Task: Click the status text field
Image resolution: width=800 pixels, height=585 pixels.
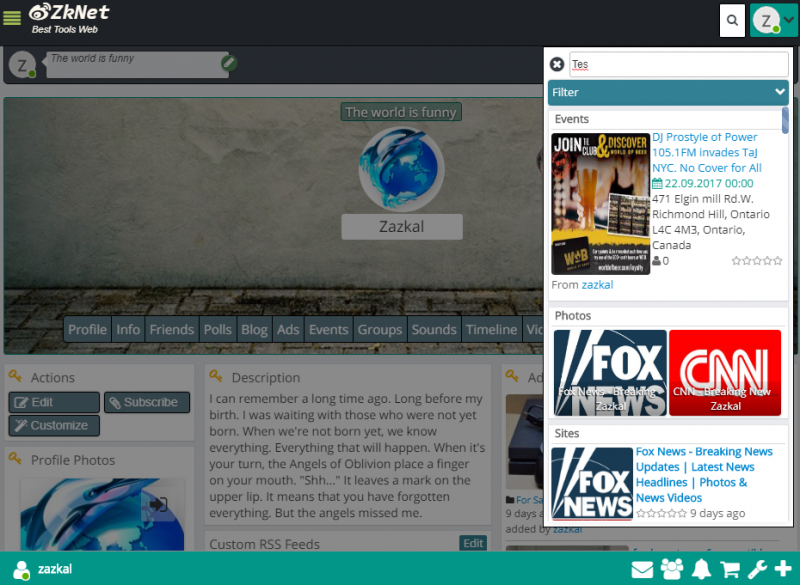Action: pos(137,65)
